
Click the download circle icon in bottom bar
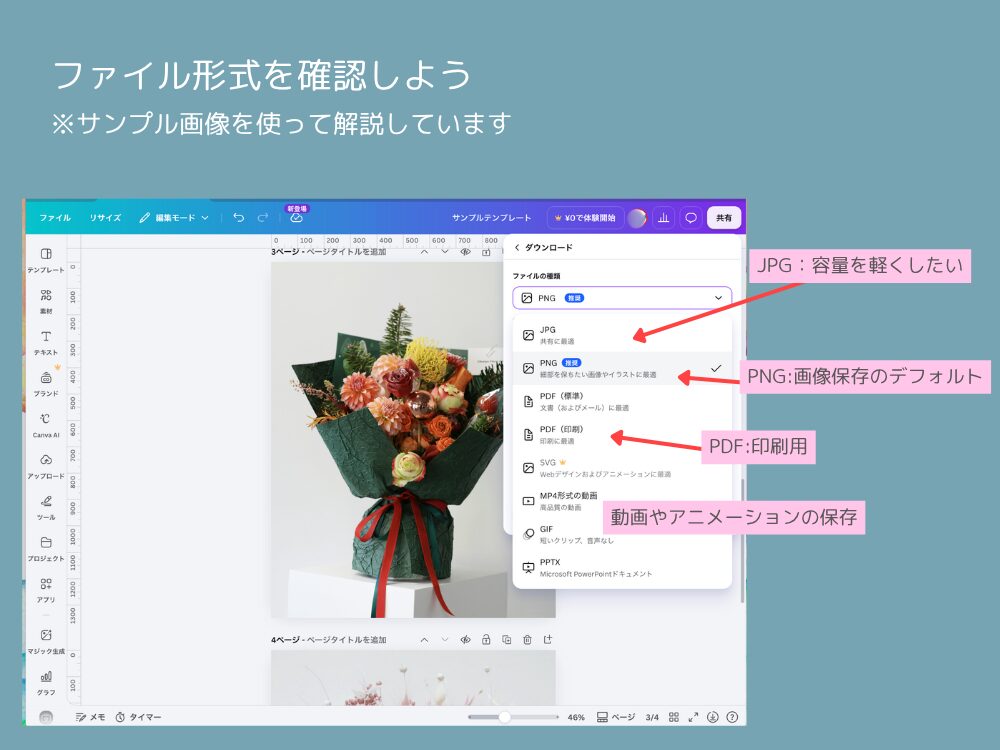(713, 717)
